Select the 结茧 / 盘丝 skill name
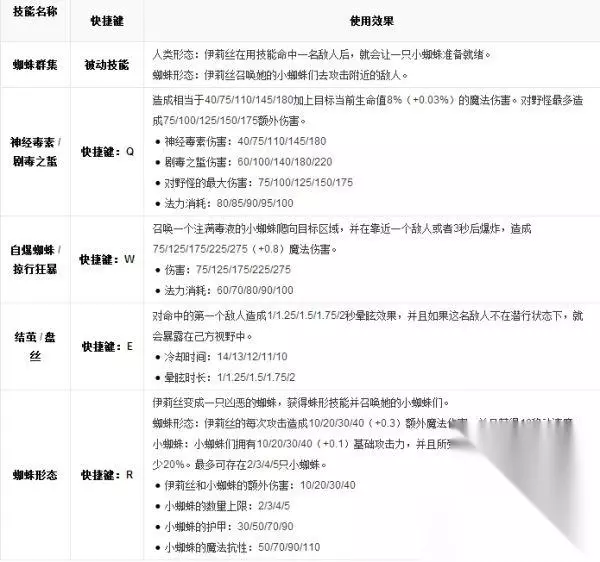 tap(35, 347)
